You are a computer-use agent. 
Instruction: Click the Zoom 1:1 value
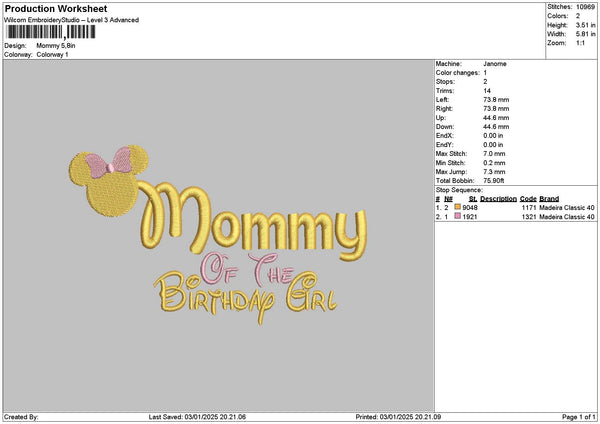click(x=580, y=43)
